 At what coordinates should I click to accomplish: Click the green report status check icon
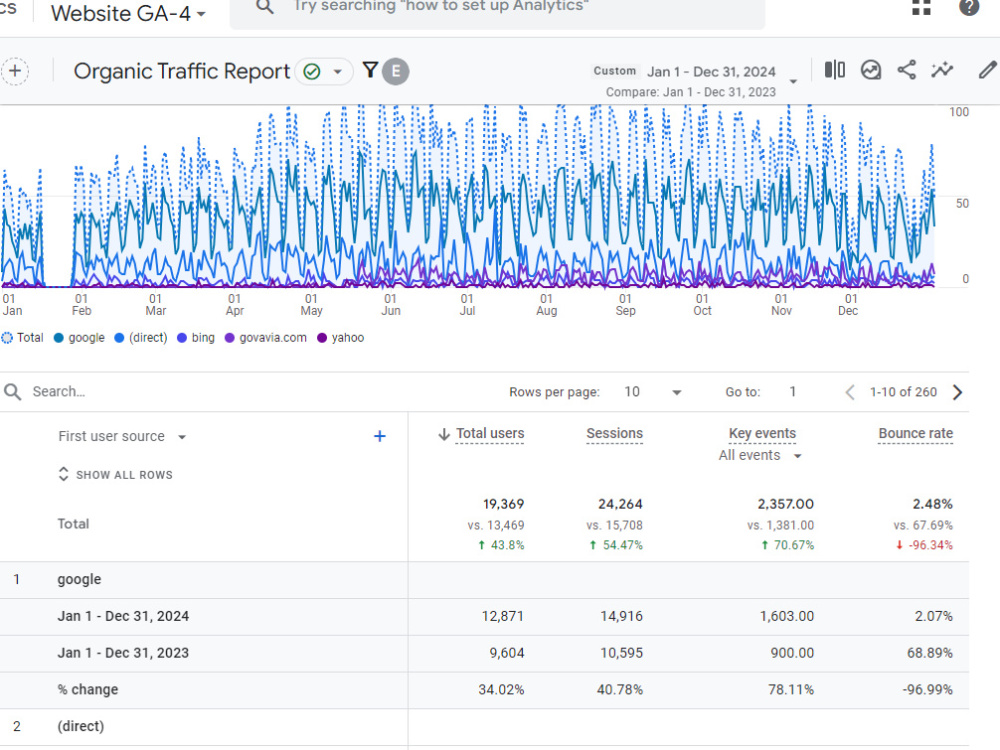tap(312, 71)
